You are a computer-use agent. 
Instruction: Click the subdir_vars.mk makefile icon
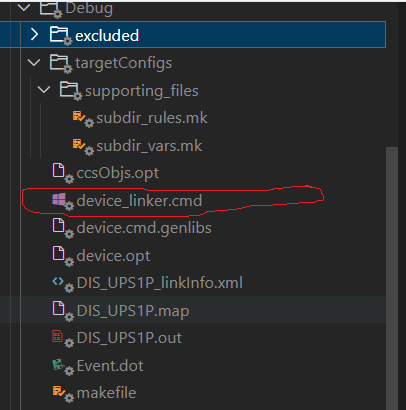(x=82, y=147)
